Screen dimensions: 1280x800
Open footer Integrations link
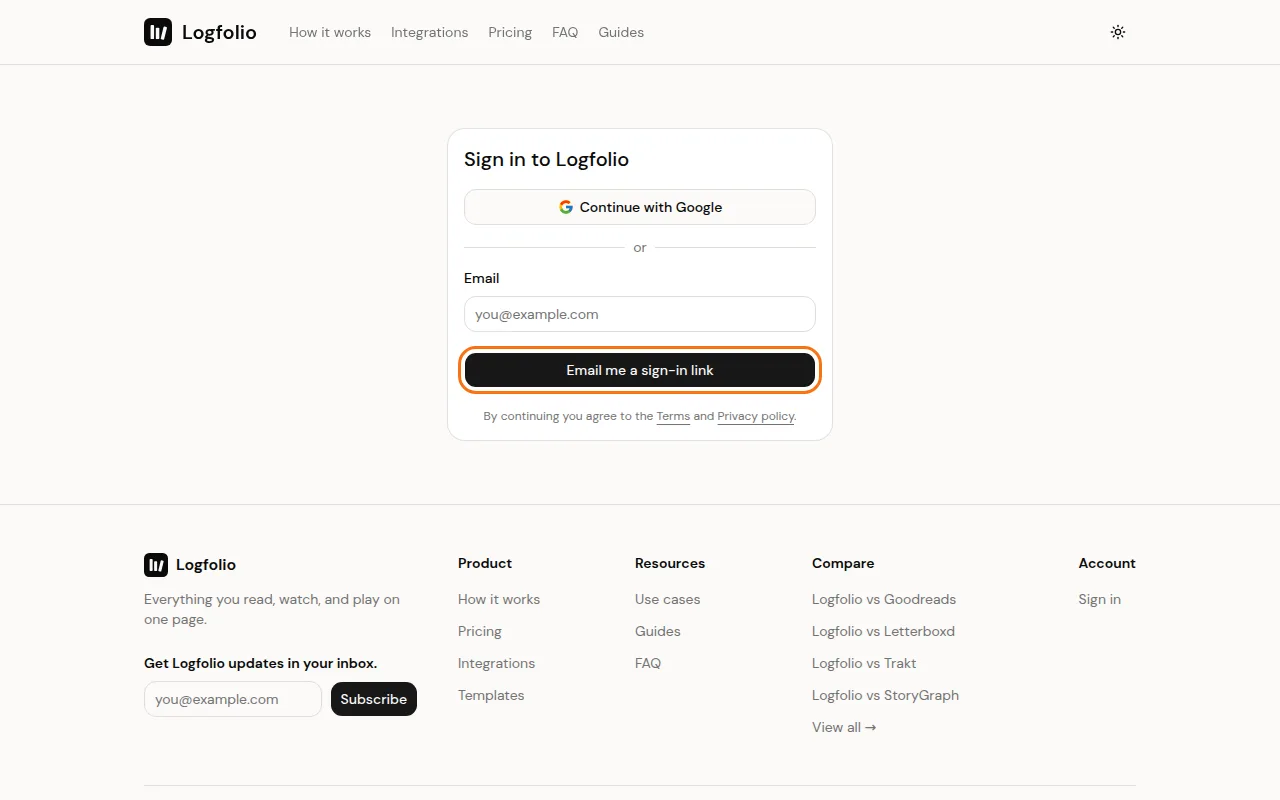496,663
